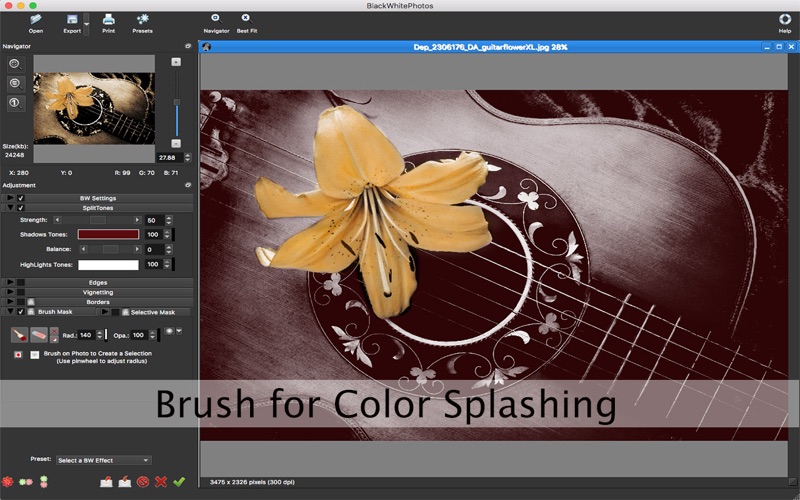
Task: Pick the Shadows Tones dark red color swatch
Action: tap(108, 234)
